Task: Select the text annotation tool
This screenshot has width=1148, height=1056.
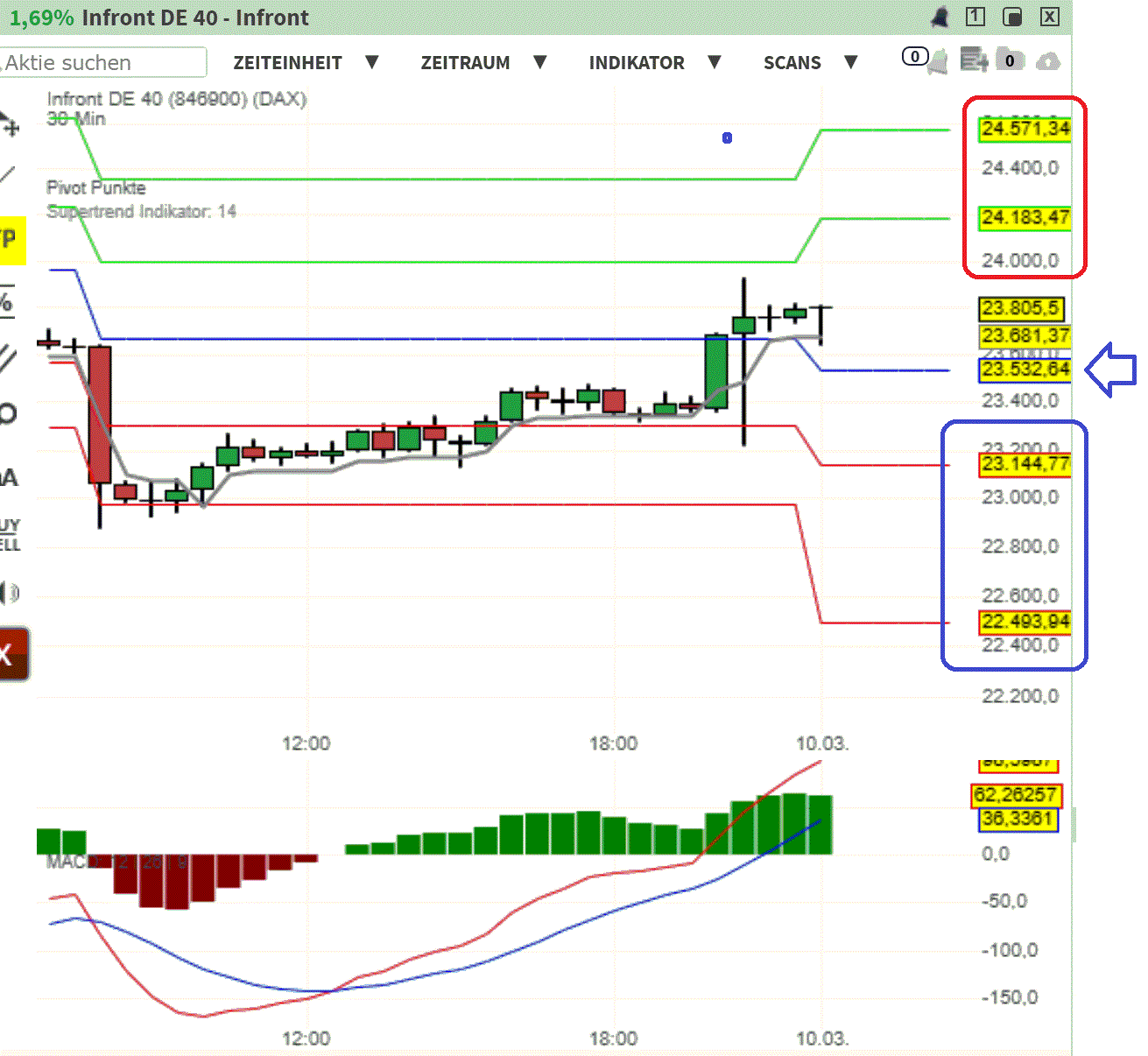Action: [9, 475]
